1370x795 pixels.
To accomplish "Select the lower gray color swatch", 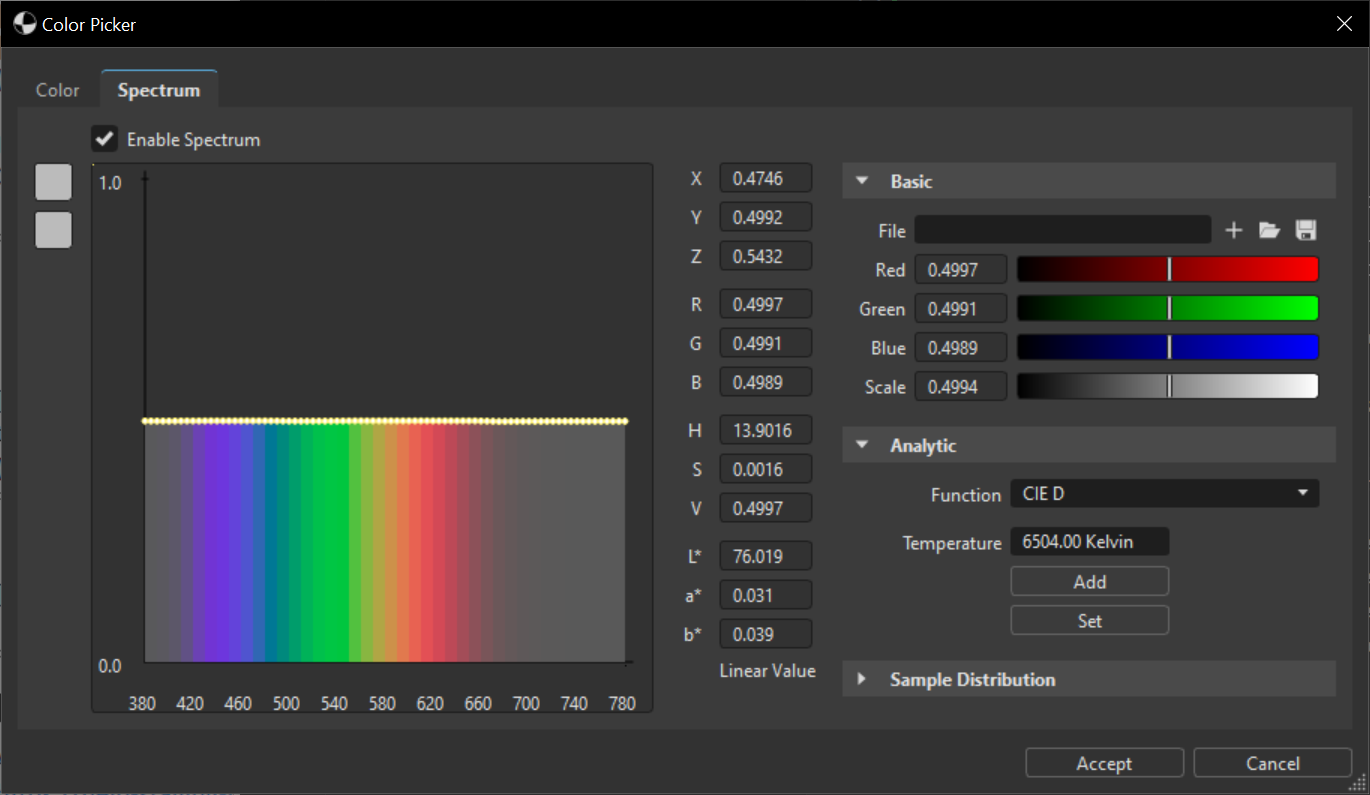I will click(x=54, y=229).
